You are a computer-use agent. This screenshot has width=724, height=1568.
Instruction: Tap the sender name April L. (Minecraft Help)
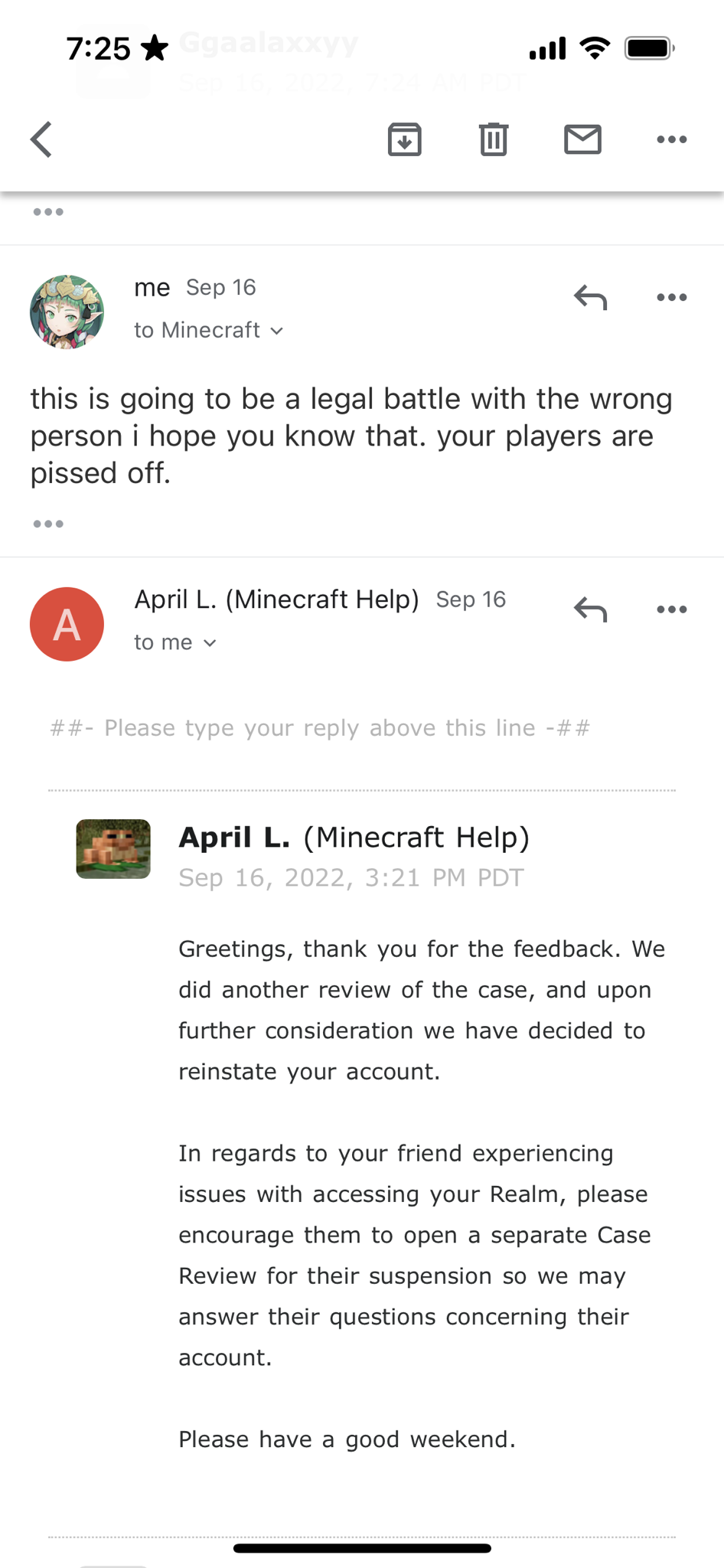pos(276,599)
